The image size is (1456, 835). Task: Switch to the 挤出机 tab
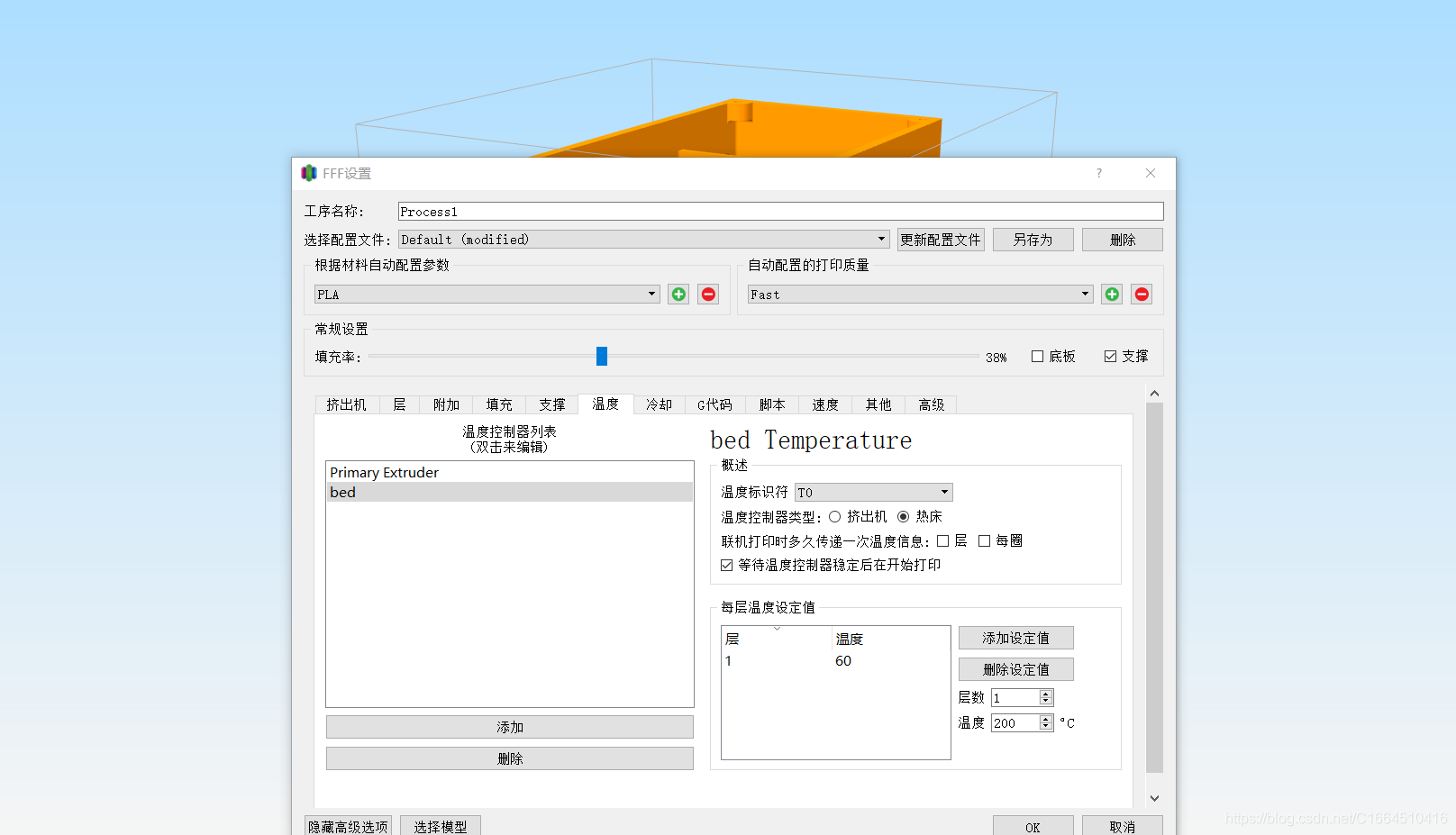click(x=347, y=405)
